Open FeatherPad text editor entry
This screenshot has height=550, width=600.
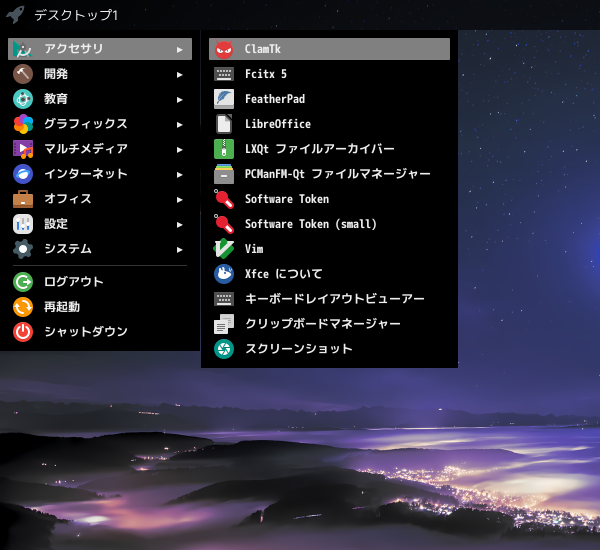point(329,99)
